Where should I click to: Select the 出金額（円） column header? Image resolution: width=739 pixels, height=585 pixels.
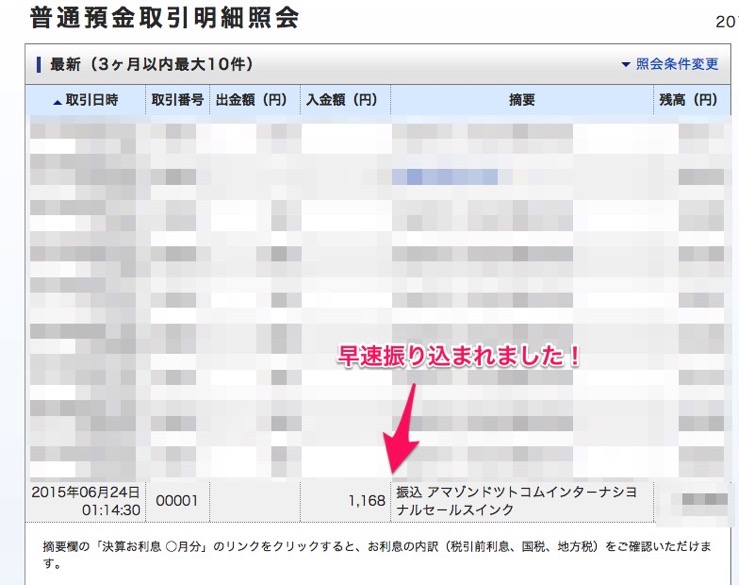255,100
